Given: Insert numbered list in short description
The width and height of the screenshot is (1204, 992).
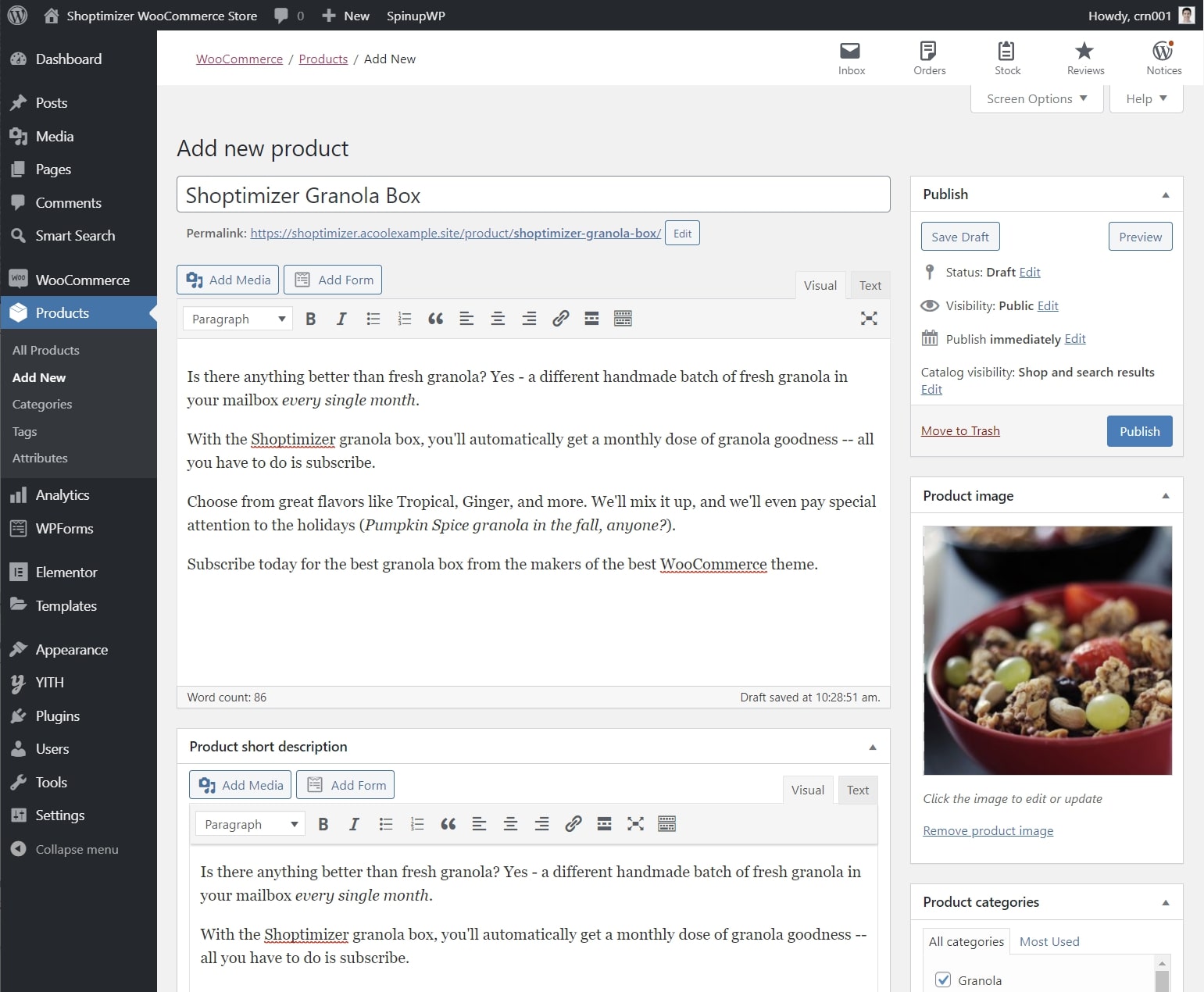Looking at the screenshot, I should [417, 824].
